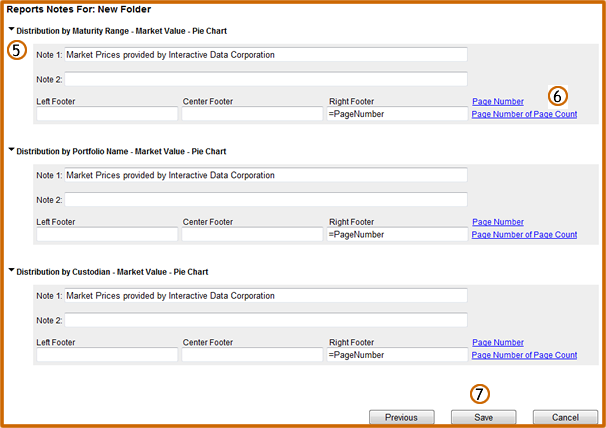606x428 pixels.
Task: Click Page Number of Page Count in Portfolio Name
Action: click(x=524, y=235)
